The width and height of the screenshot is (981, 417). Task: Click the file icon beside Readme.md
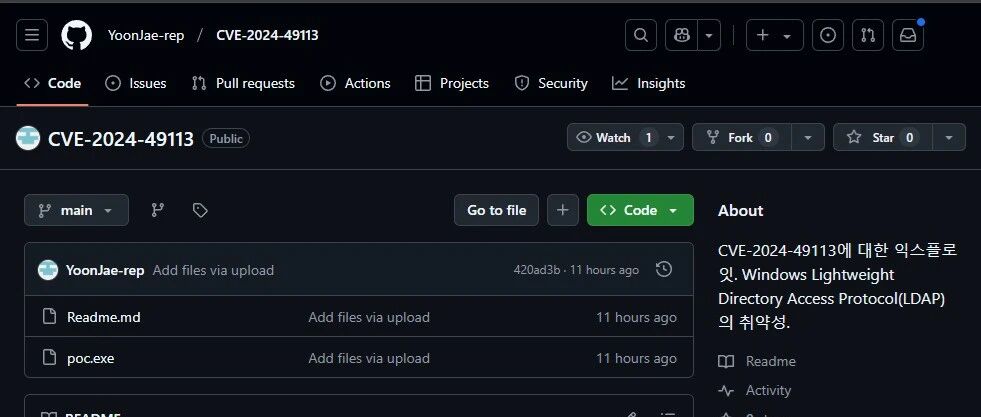[x=49, y=316]
